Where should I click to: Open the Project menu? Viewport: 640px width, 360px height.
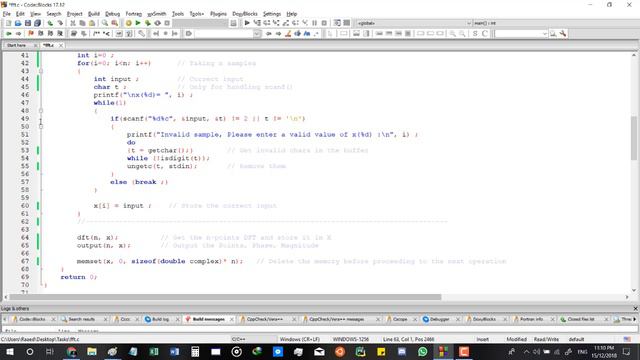point(74,14)
